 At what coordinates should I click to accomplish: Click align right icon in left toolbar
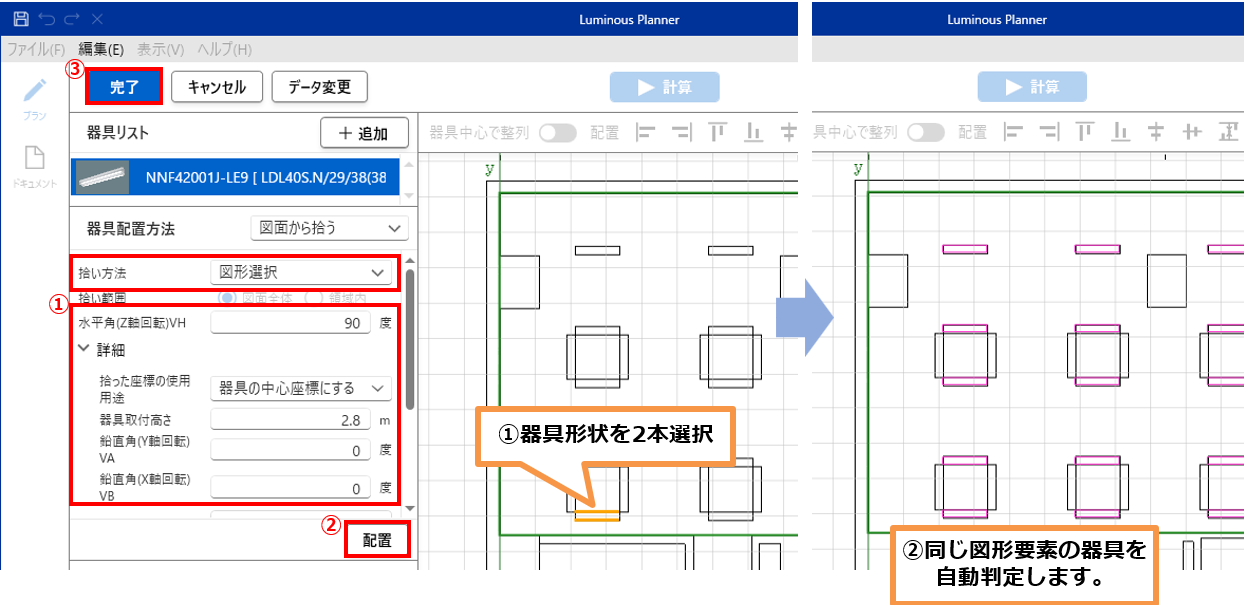point(682,132)
